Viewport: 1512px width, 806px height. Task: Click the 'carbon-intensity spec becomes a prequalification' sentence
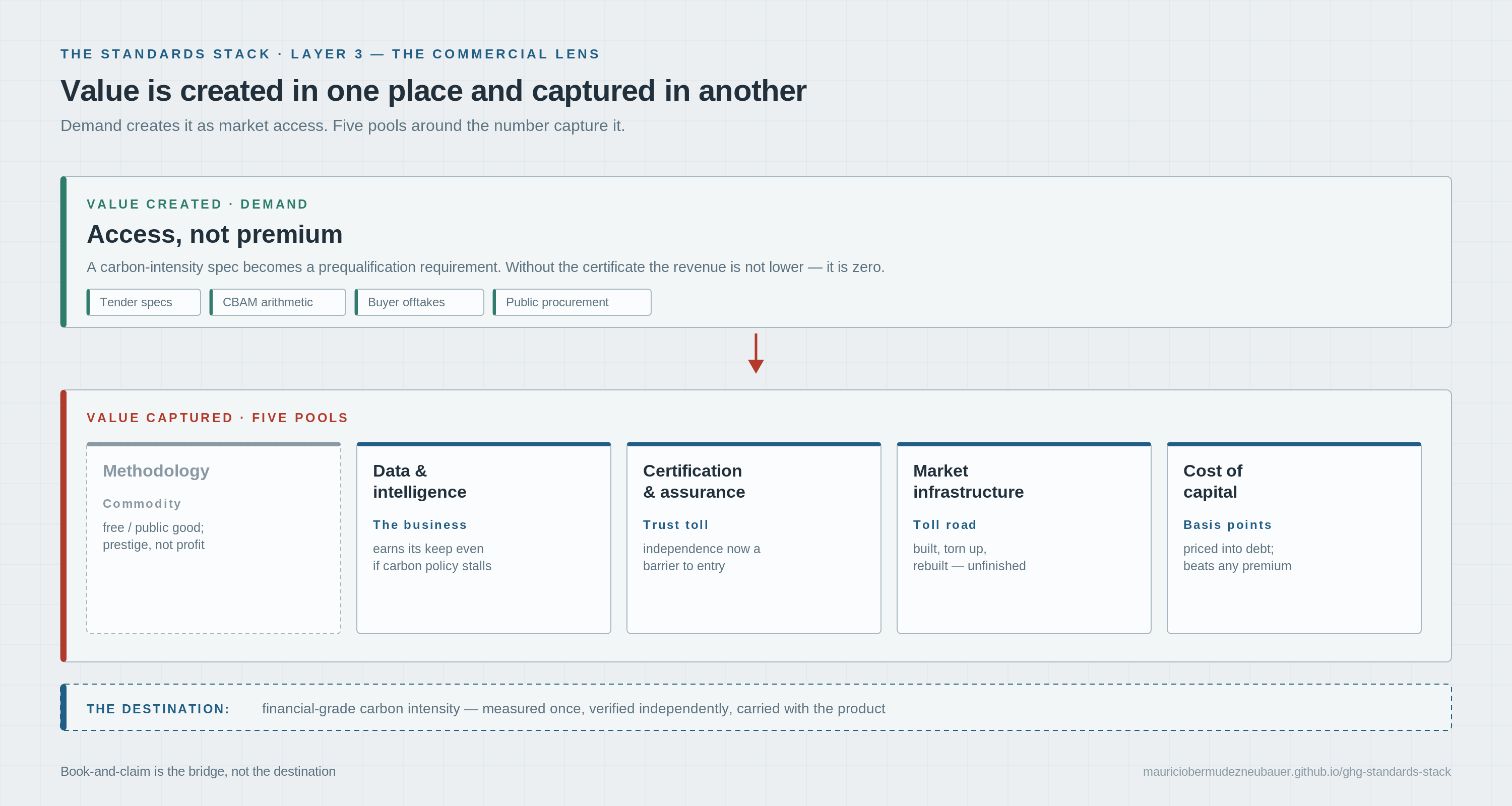[x=485, y=267]
